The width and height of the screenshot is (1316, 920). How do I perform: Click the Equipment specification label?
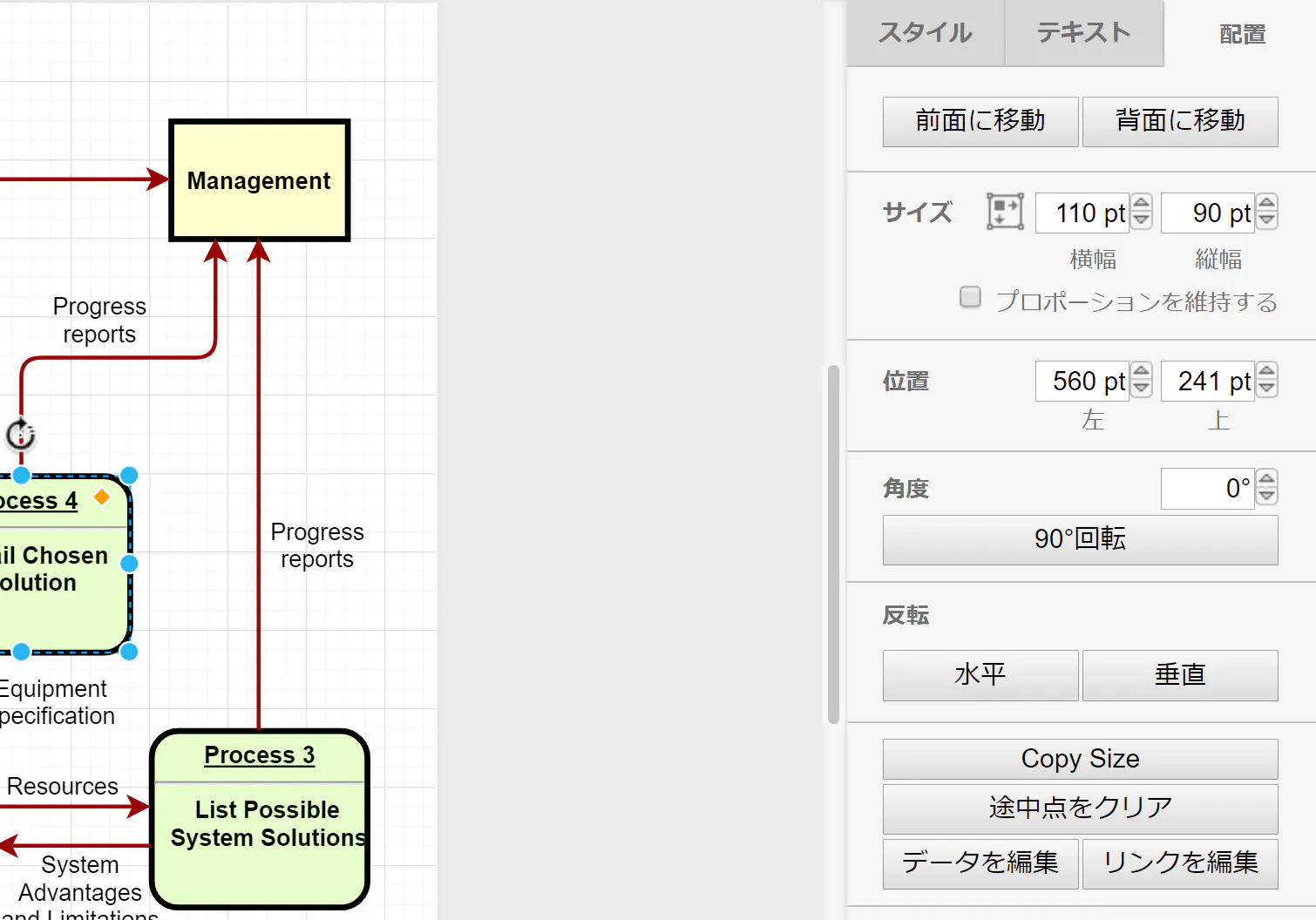[x=57, y=702]
